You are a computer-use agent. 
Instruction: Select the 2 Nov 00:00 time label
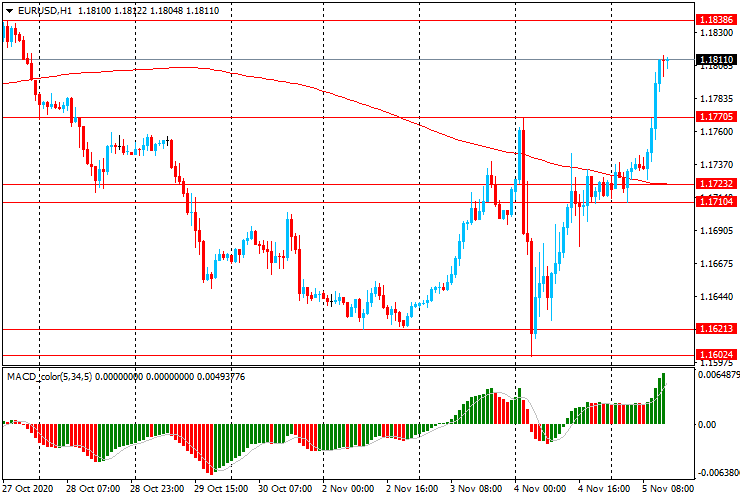(348, 488)
